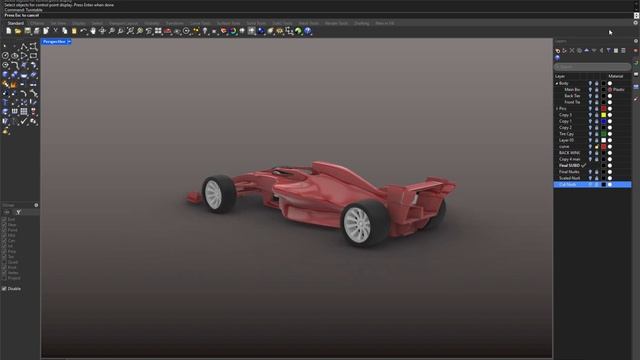Image resolution: width=640 pixels, height=360 pixels.
Task: Click the four-viewport layout icon
Action: [158, 31]
